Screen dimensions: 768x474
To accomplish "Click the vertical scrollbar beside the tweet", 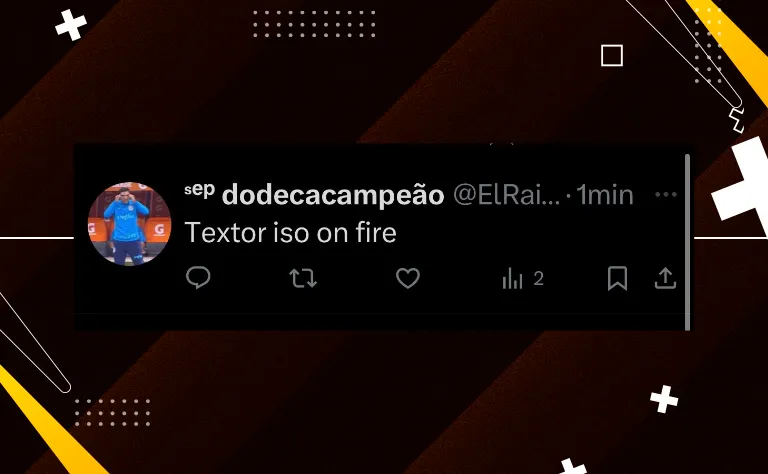I will click(x=688, y=242).
